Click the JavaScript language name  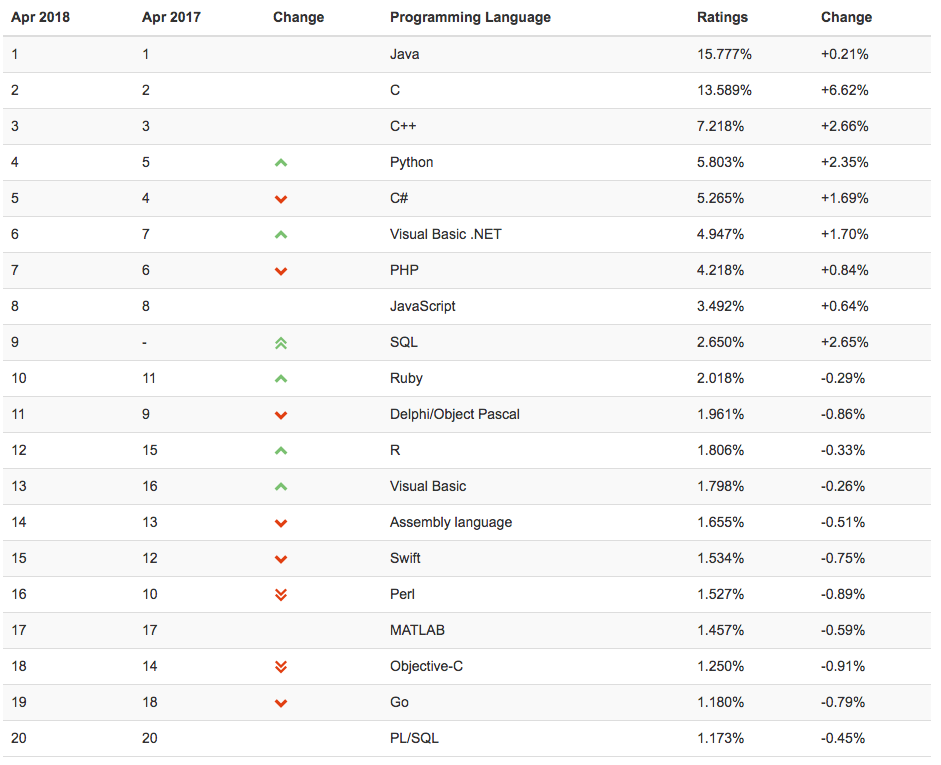pyautogui.click(x=422, y=306)
